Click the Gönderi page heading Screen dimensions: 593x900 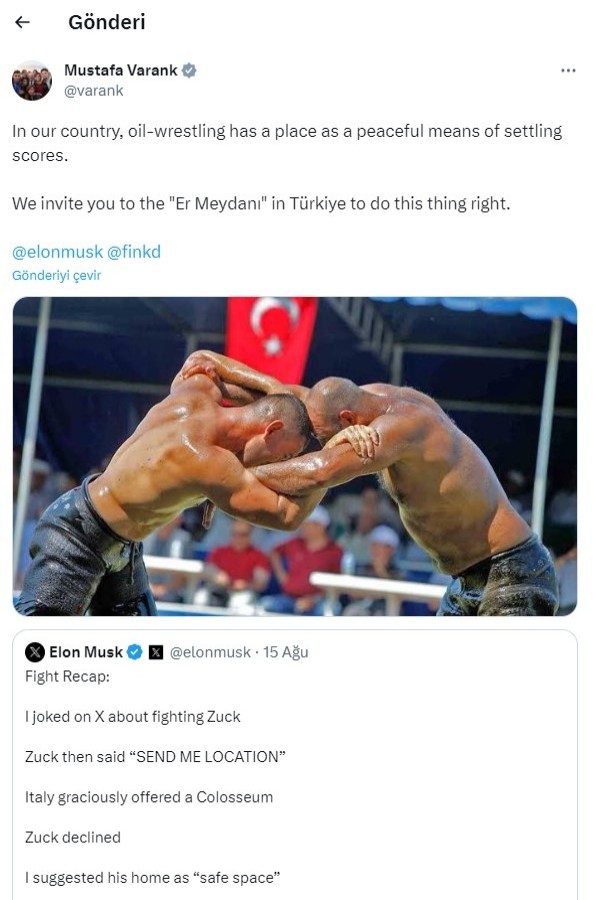[x=107, y=22]
